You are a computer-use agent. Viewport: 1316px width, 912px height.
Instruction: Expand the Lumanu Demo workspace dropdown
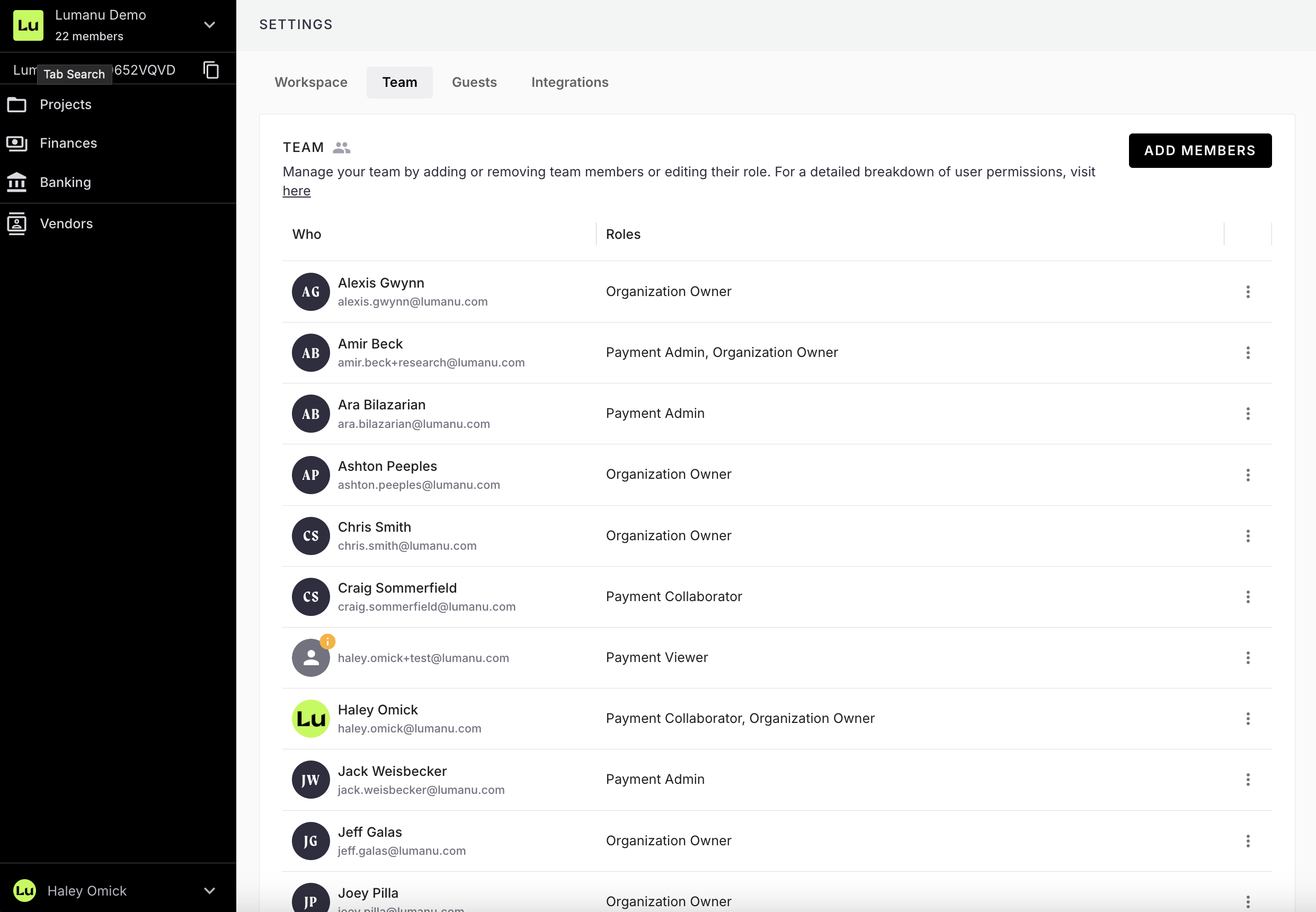click(210, 25)
